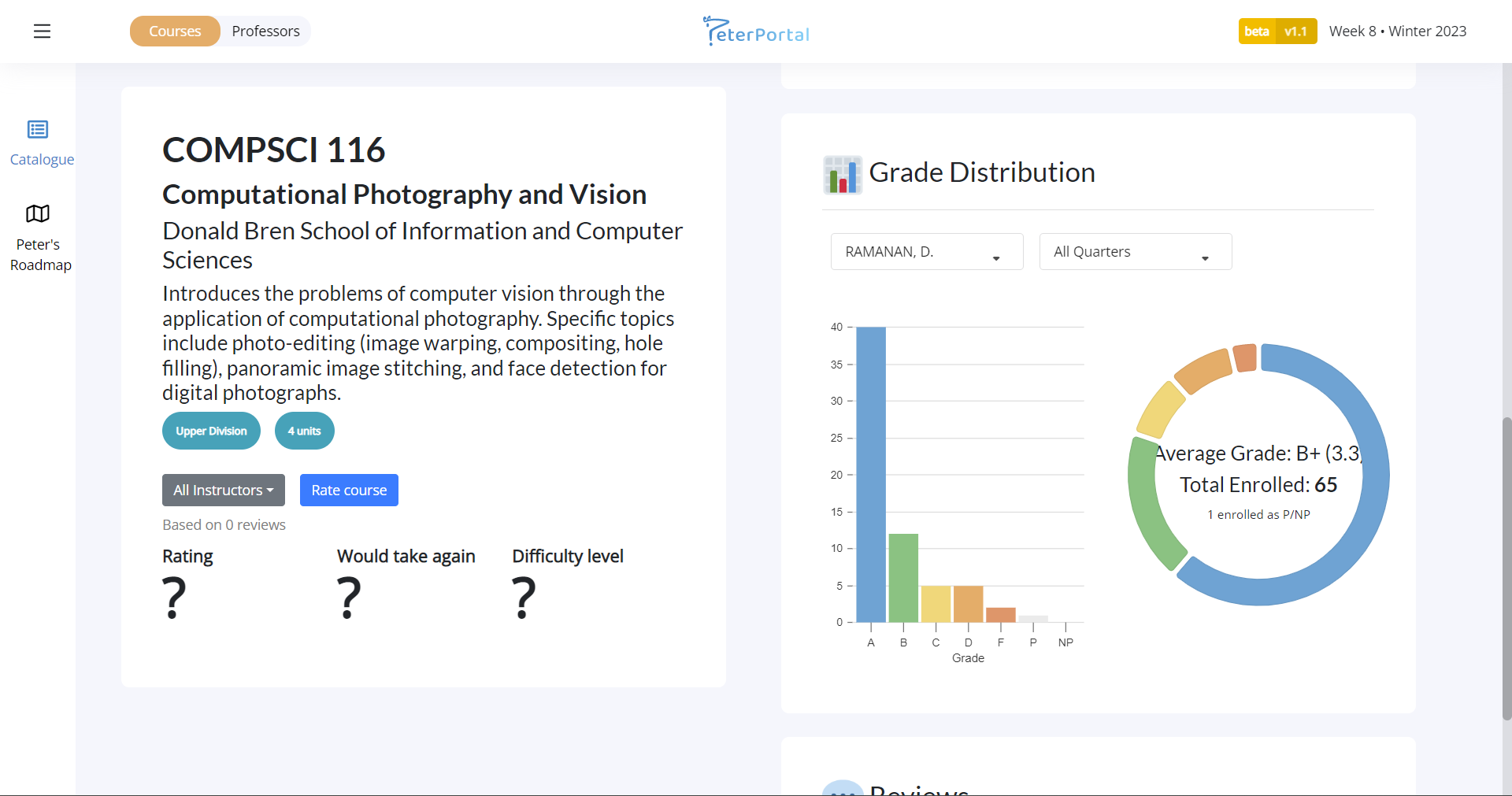Click the 4 units badge
This screenshot has height=796, width=1512.
coord(304,431)
